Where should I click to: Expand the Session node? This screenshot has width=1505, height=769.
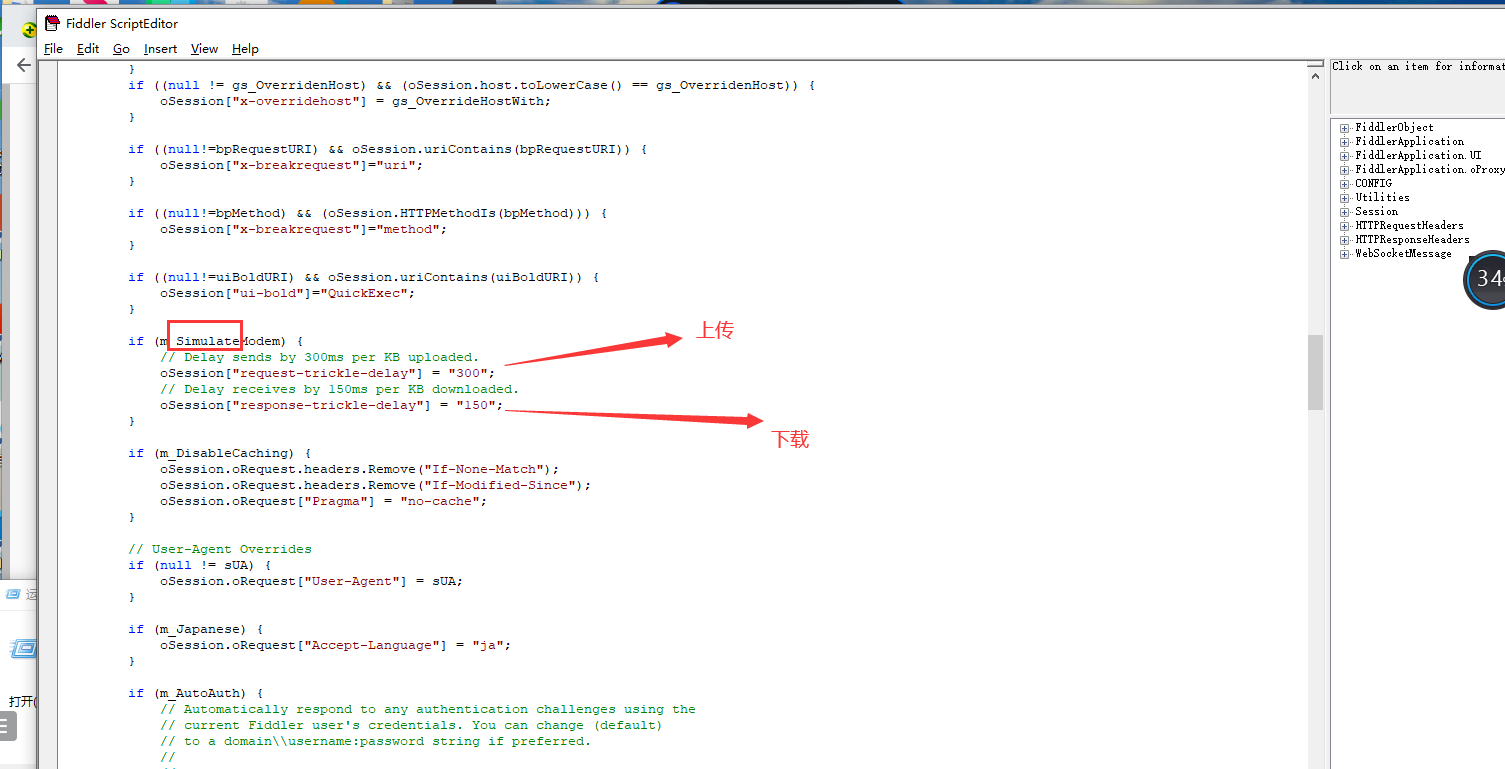coord(1345,212)
